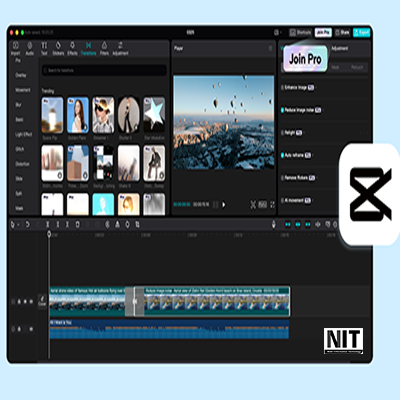The height and width of the screenshot is (400, 400).
Task: Switch to the Adjustment tab in right panel
Action: (x=339, y=49)
